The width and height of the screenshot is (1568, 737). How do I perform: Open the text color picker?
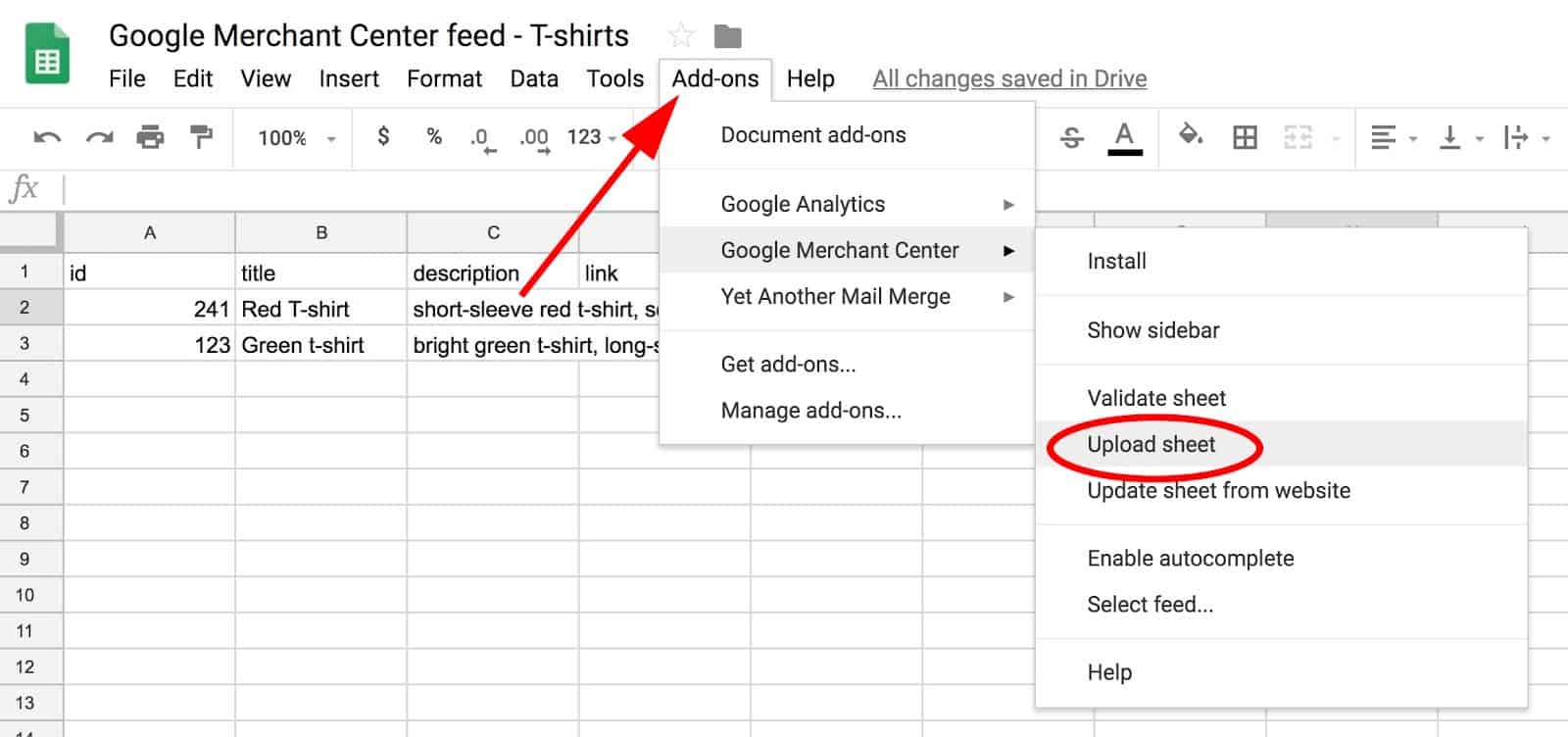point(1124,137)
